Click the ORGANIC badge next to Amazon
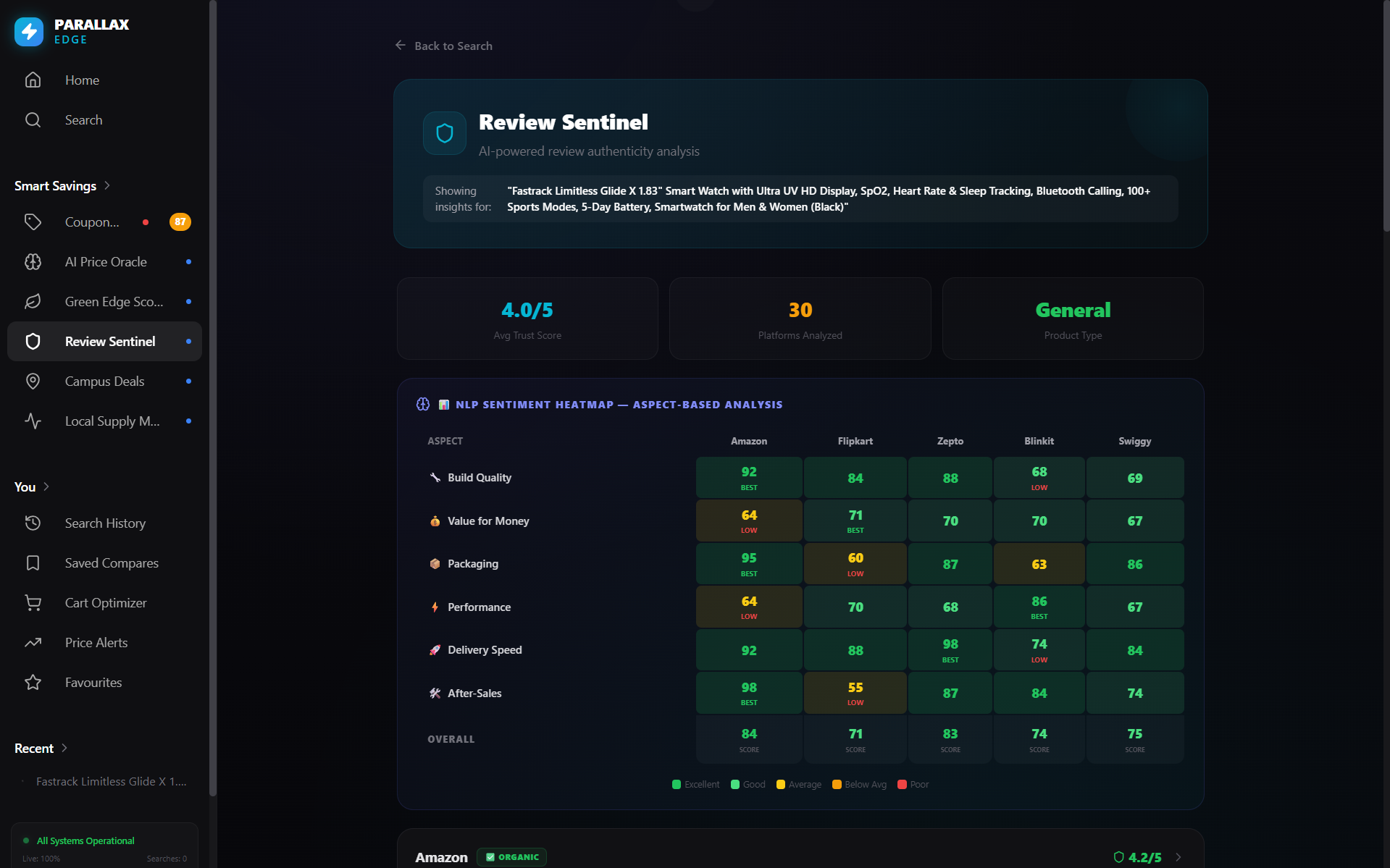The image size is (1390, 868). [x=511, y=857]
